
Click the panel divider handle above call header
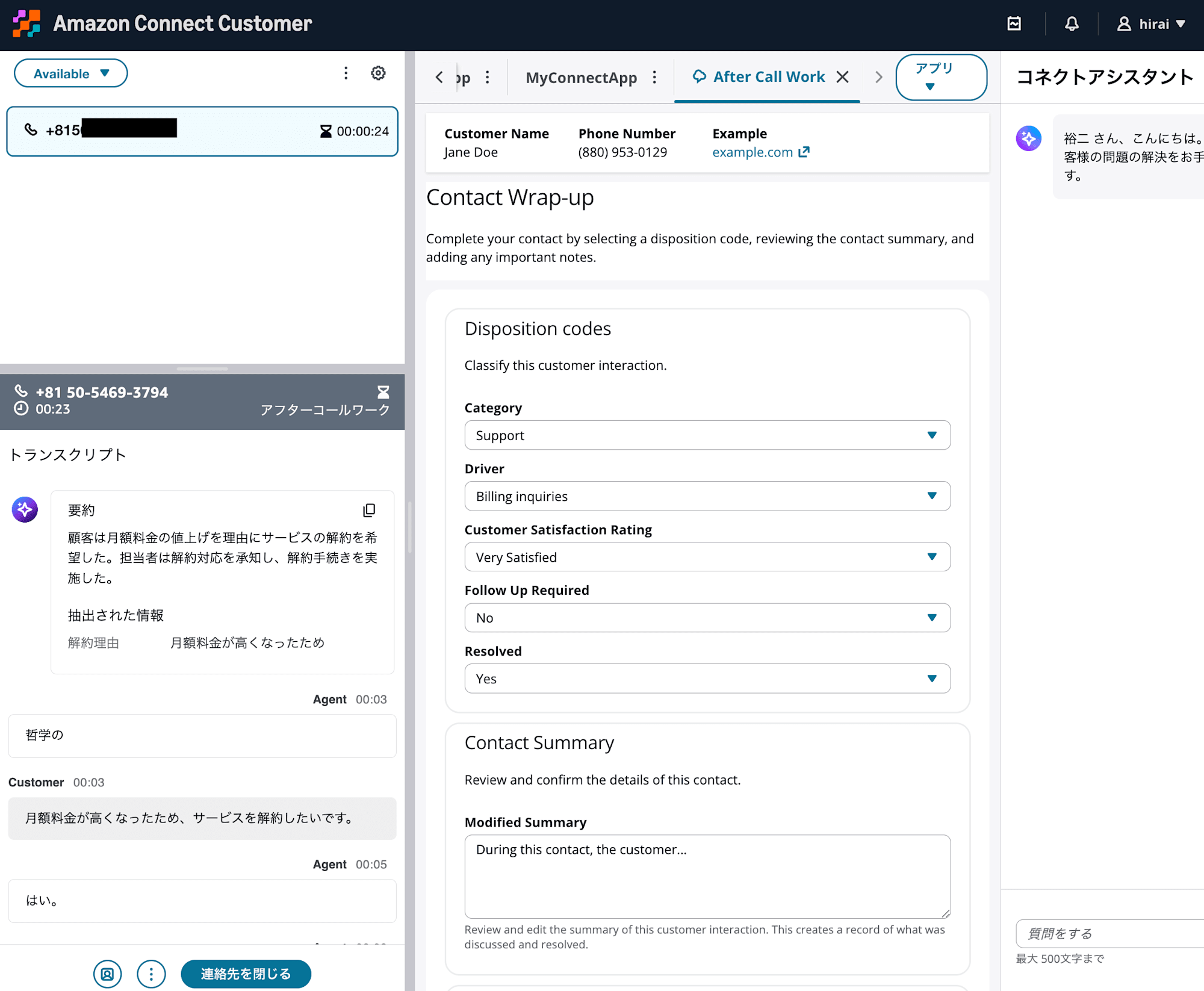[202, 368]
